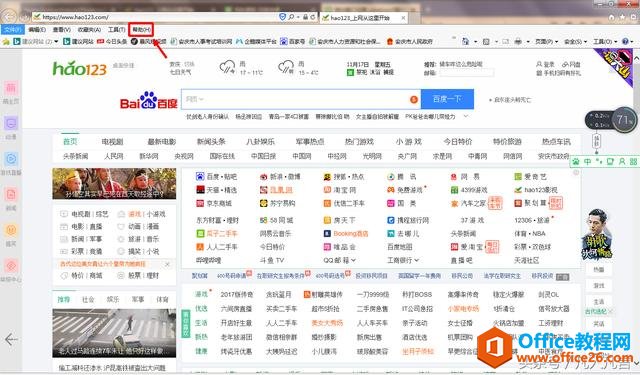Click the blue help question mark icon
The image size is (640, 375).
(x=625, y=42)
